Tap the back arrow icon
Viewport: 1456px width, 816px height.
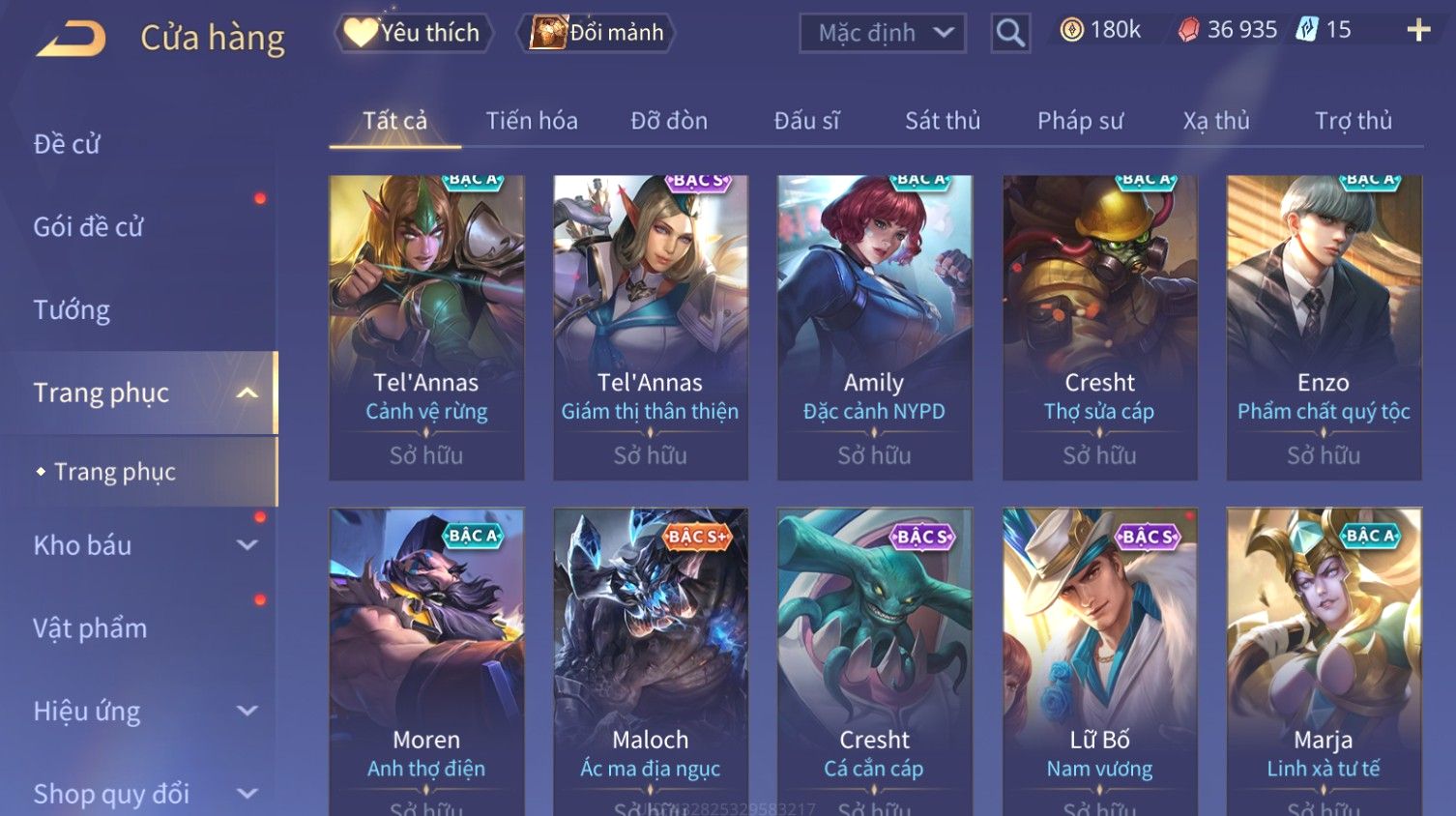(x=71, y=39)
